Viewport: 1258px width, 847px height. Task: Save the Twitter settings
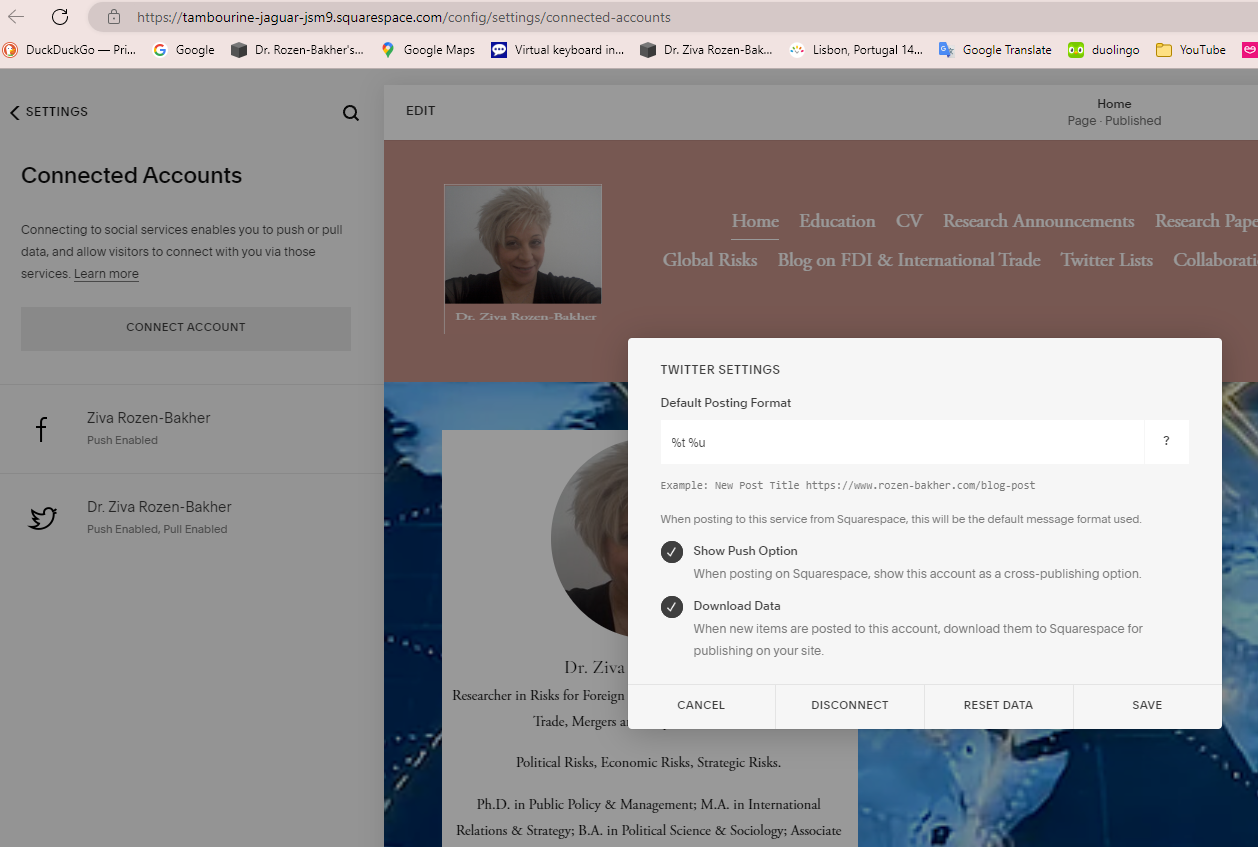pyautogui.click(x=1147, y=706)
